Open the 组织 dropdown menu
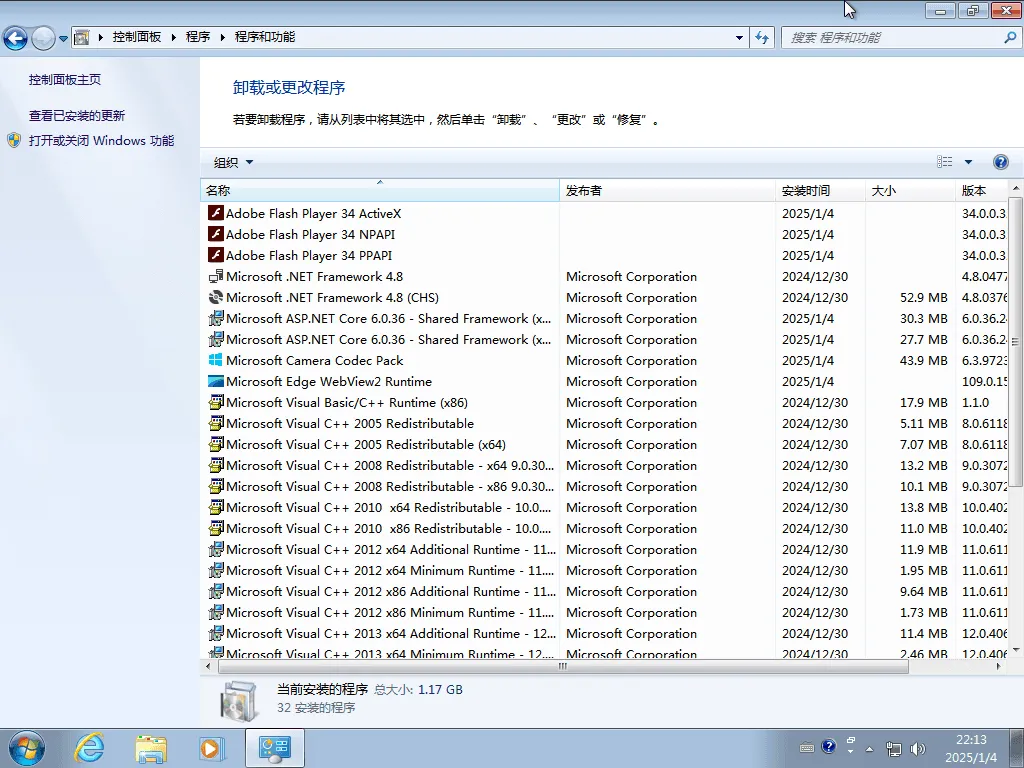1024x768 pixels. tap(233, 162)
